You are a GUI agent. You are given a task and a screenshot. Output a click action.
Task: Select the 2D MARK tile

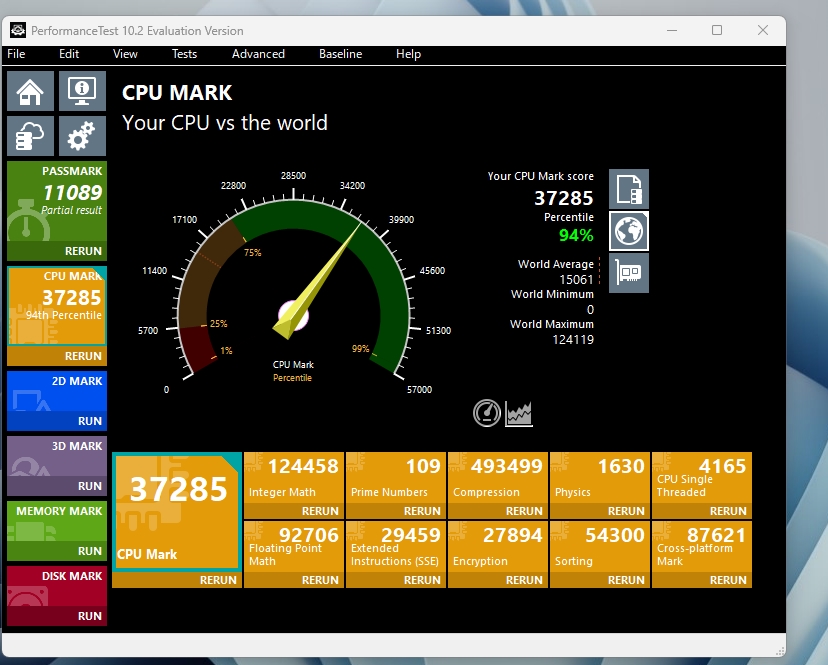coord(57,391)
